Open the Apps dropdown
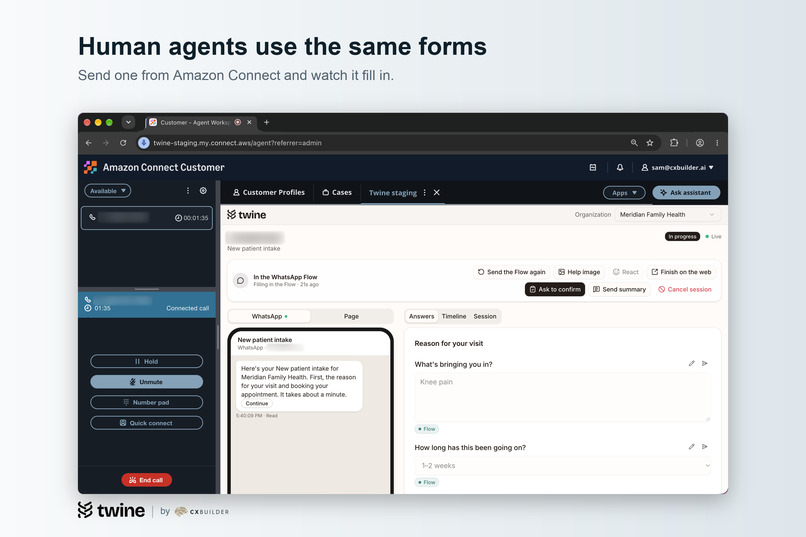Image resolution: width=806 pixels, height=537 pixels. [x=624, y=193]
